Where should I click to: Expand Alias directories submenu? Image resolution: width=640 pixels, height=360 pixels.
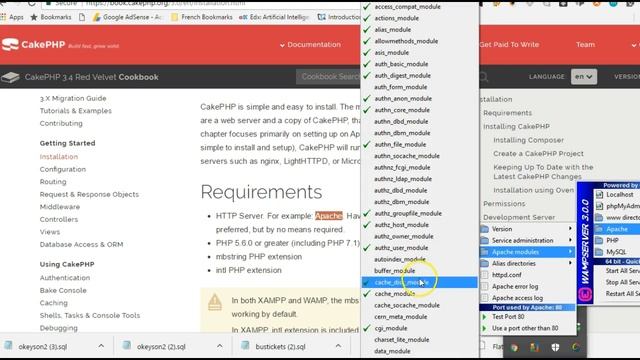(527, 263)
